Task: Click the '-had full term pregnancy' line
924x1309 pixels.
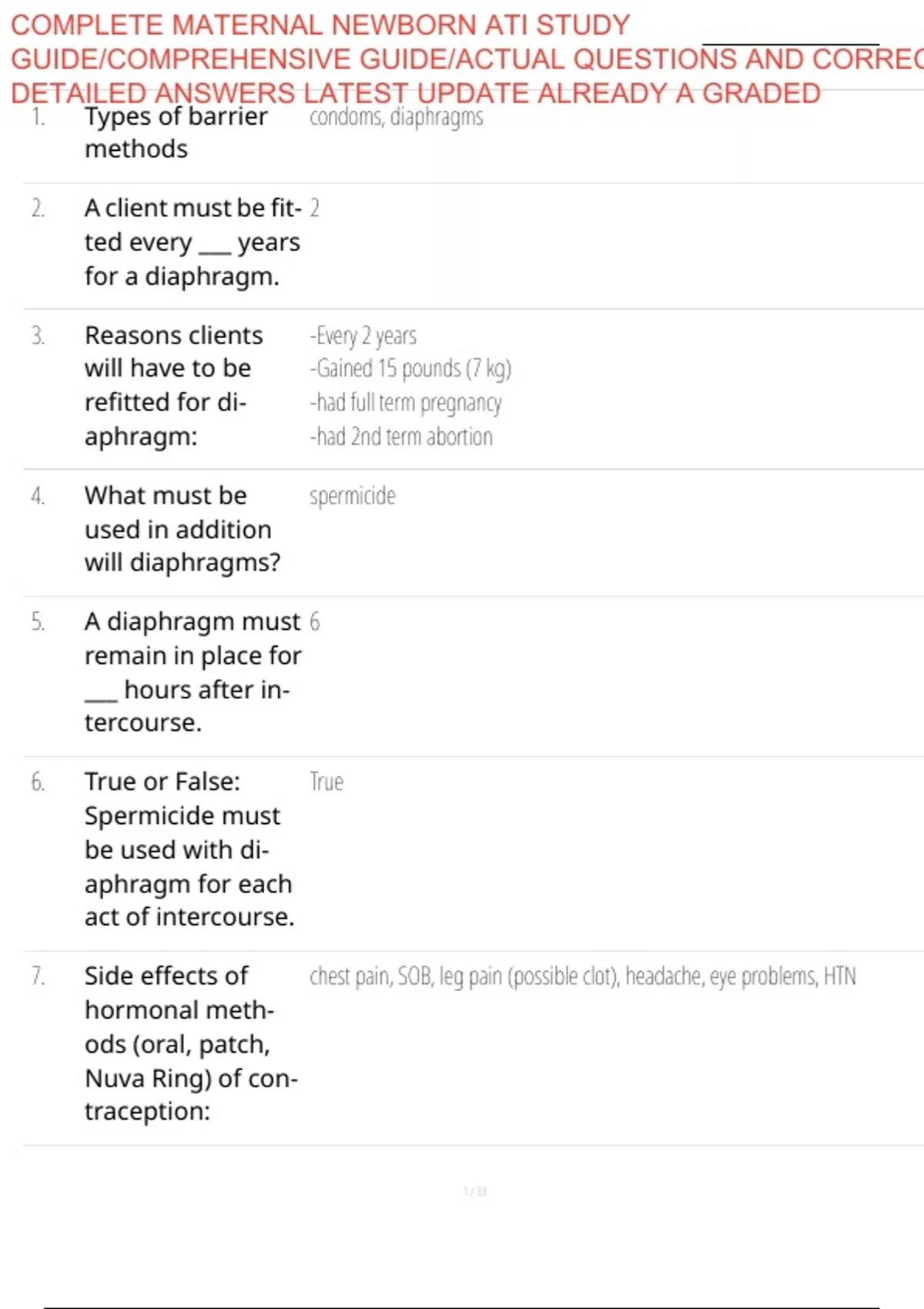Action: 406,403
